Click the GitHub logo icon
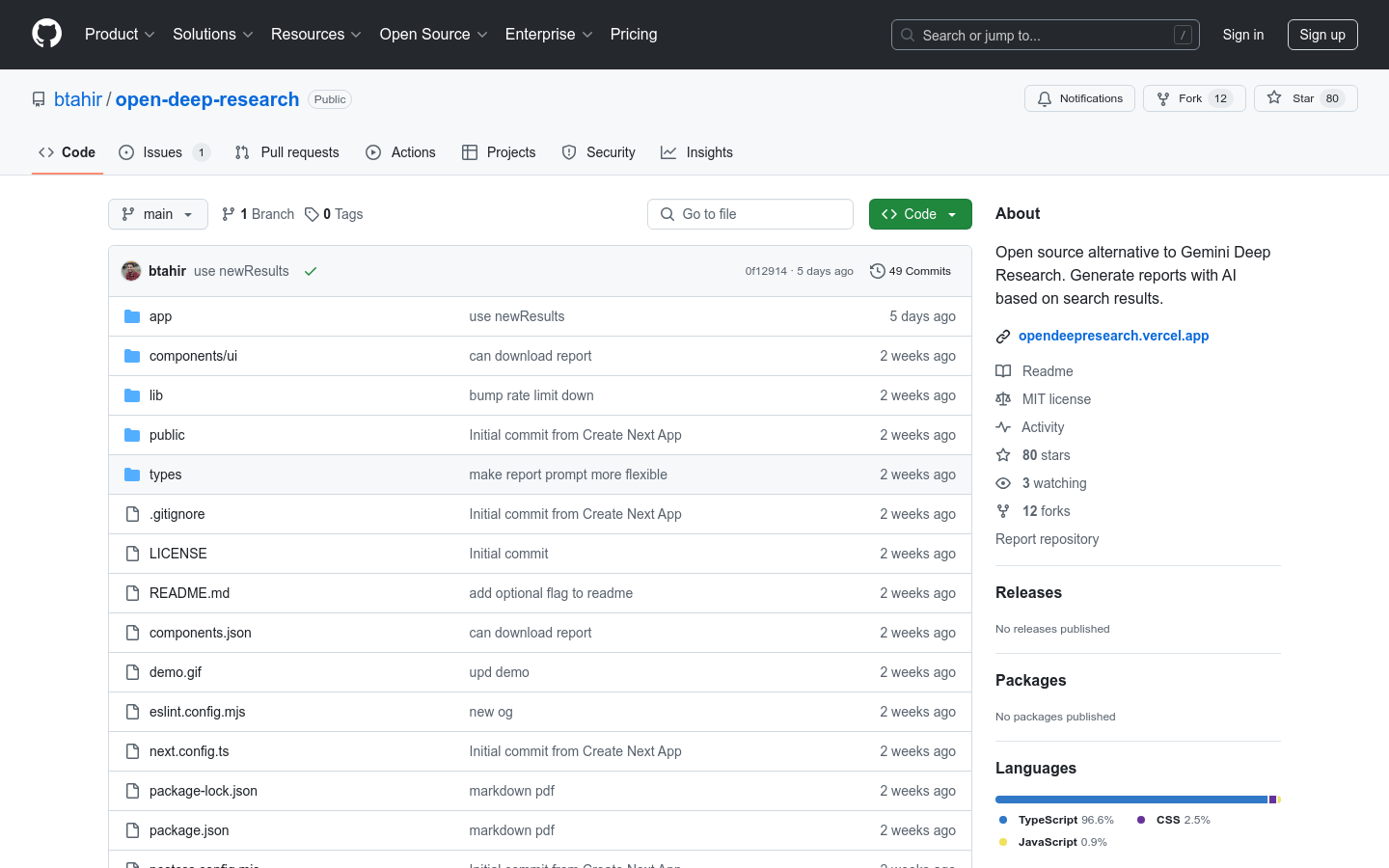This screenshot has width=1389, height=868. [x=47, y=34]
